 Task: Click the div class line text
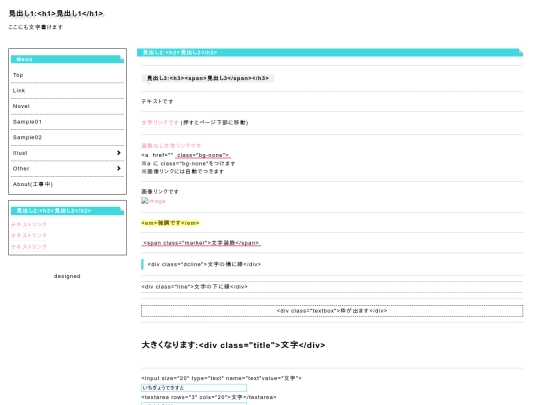(x=194, y=287)
